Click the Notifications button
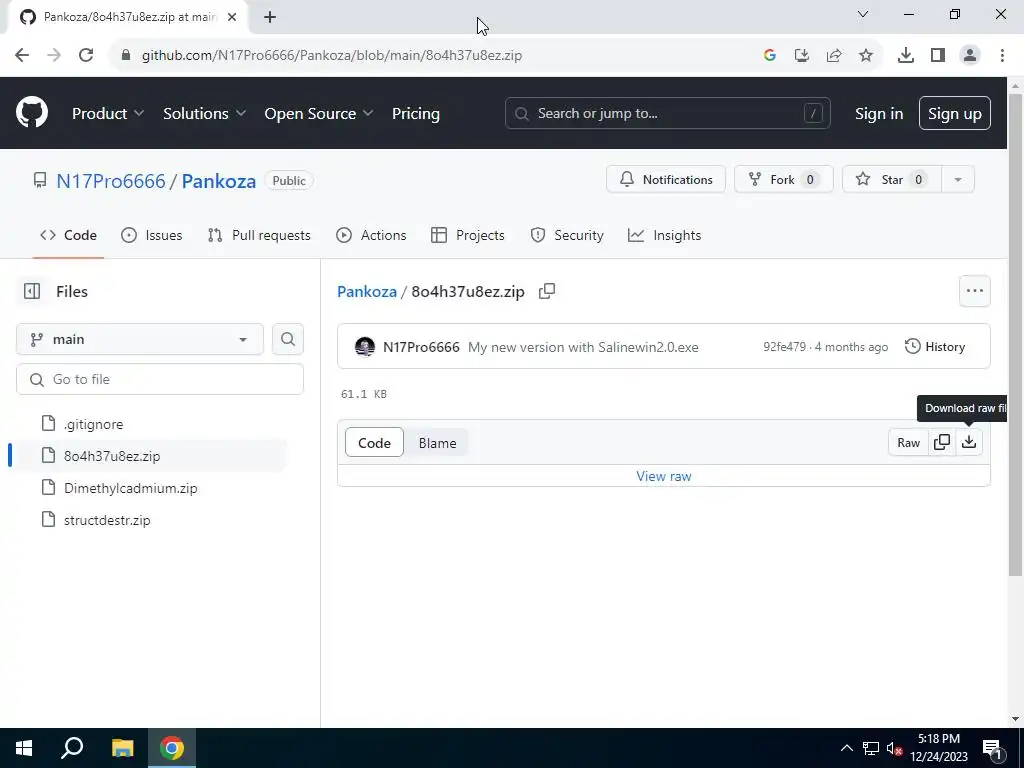1024x768 pixels. coord(665,180)
